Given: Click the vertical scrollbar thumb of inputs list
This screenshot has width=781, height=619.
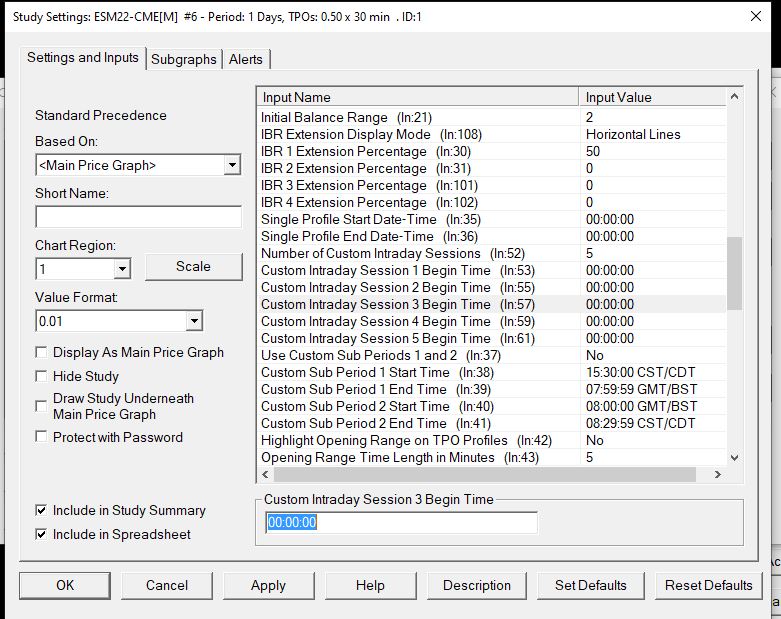Looking at the screenshot, I should click(x=734, y=273).
